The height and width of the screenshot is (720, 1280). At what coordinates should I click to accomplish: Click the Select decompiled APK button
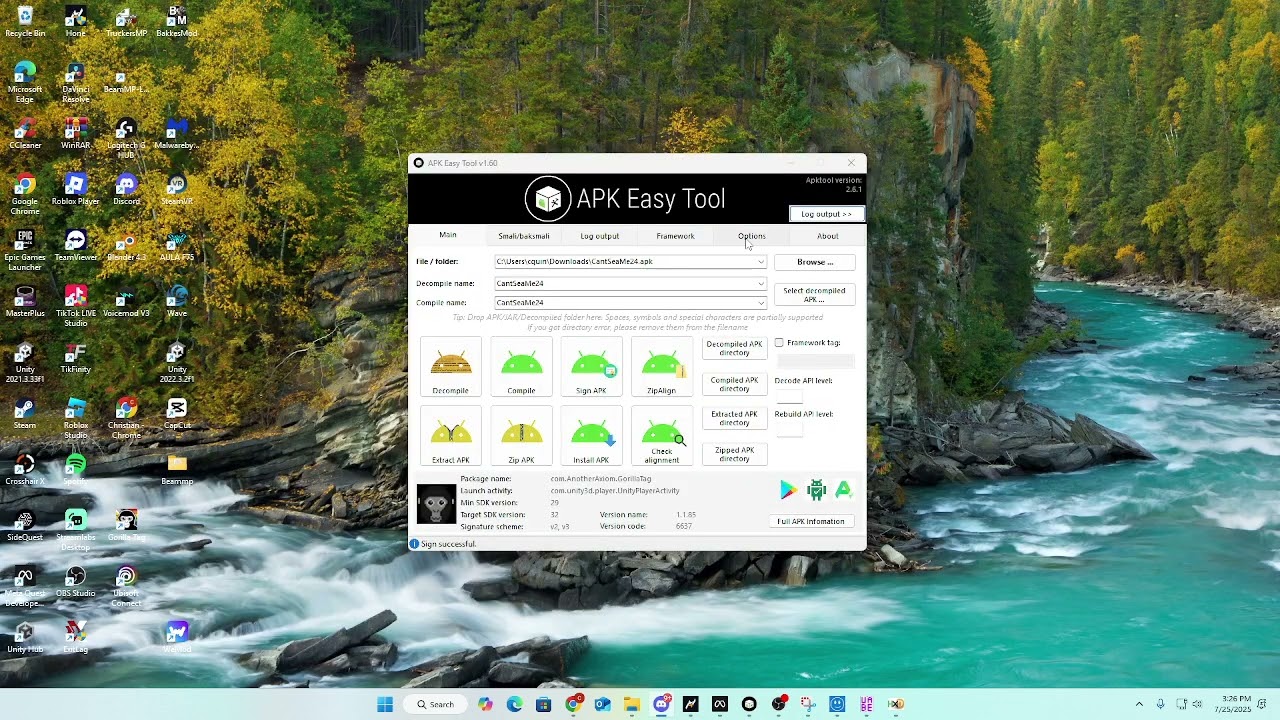tap(814, 295)
